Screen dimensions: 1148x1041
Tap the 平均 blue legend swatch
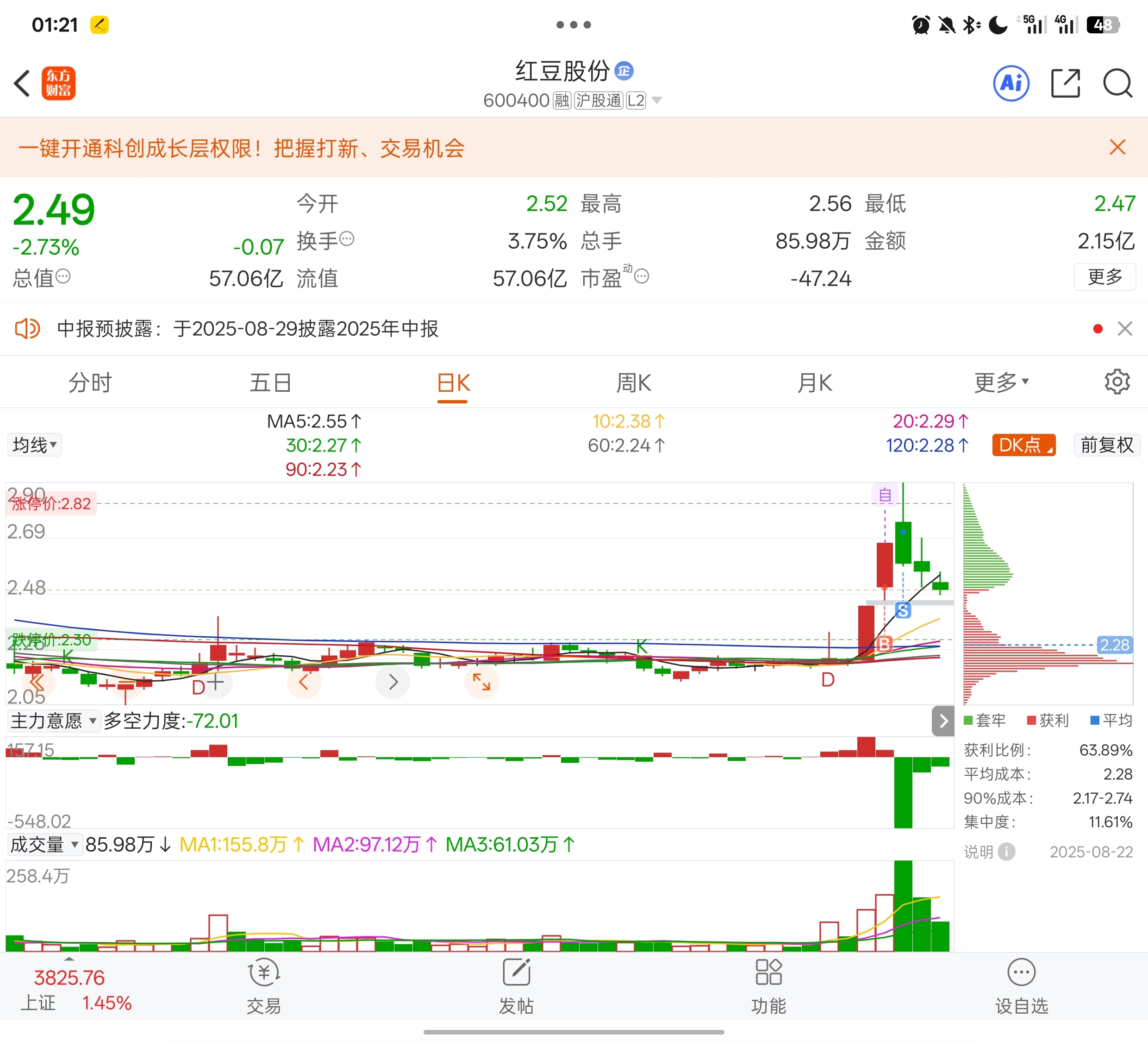[1094, 720]
